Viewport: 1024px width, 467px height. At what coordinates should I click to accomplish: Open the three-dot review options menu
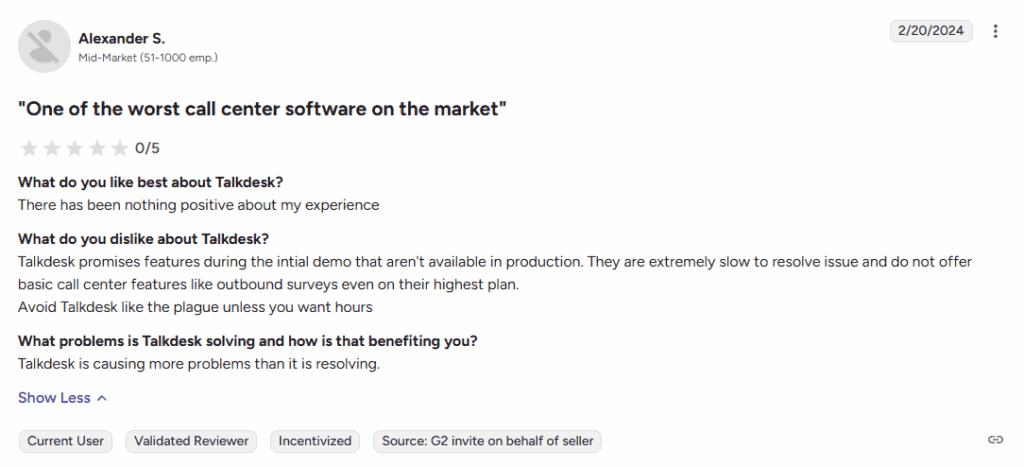995,31
